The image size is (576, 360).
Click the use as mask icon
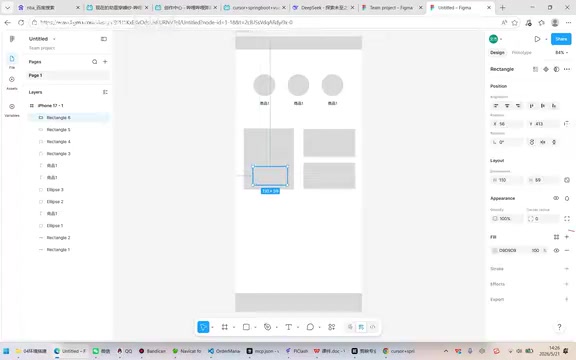pos(556,69)
